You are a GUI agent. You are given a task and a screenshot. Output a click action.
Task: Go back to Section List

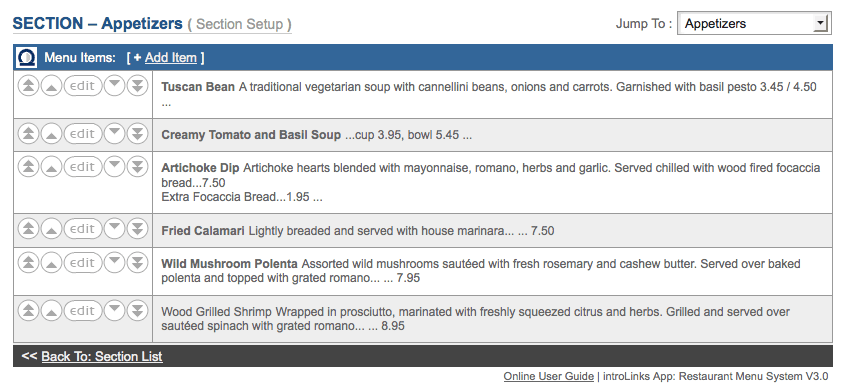click(x=102, y=356)
